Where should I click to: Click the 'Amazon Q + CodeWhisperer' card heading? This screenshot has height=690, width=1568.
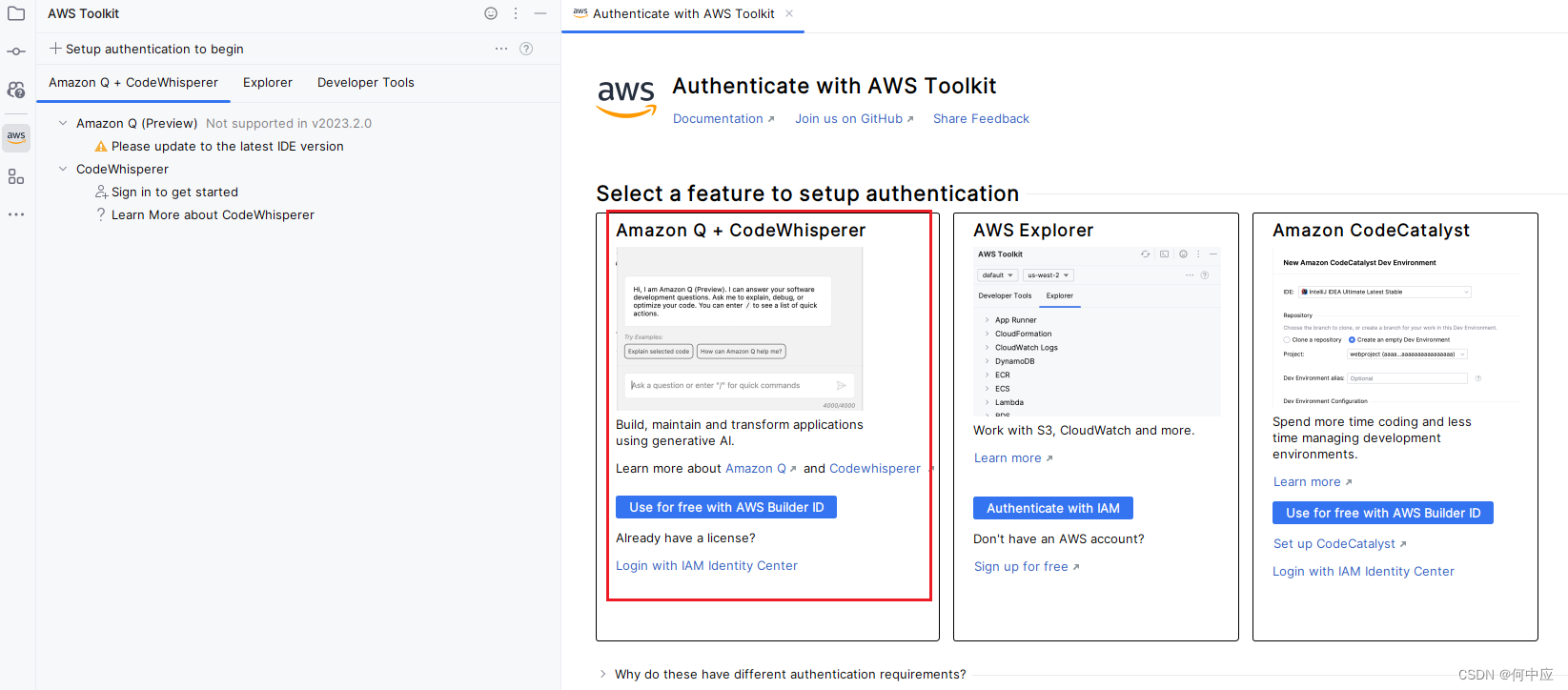point(741,231)
